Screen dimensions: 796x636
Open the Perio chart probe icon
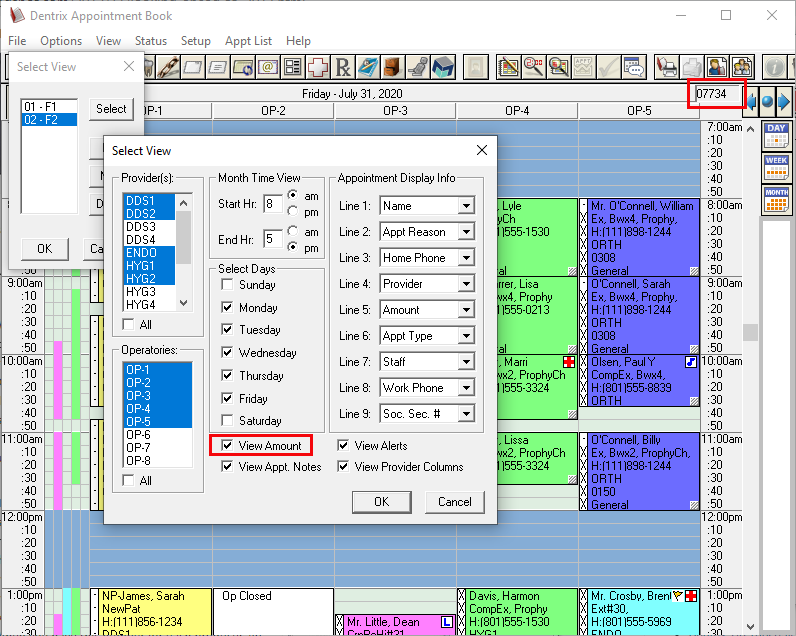[168, 67]
